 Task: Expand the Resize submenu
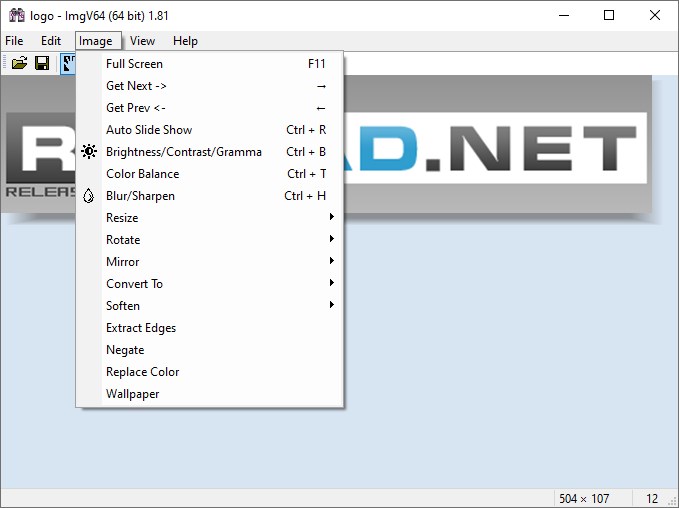tap(210, 218)
